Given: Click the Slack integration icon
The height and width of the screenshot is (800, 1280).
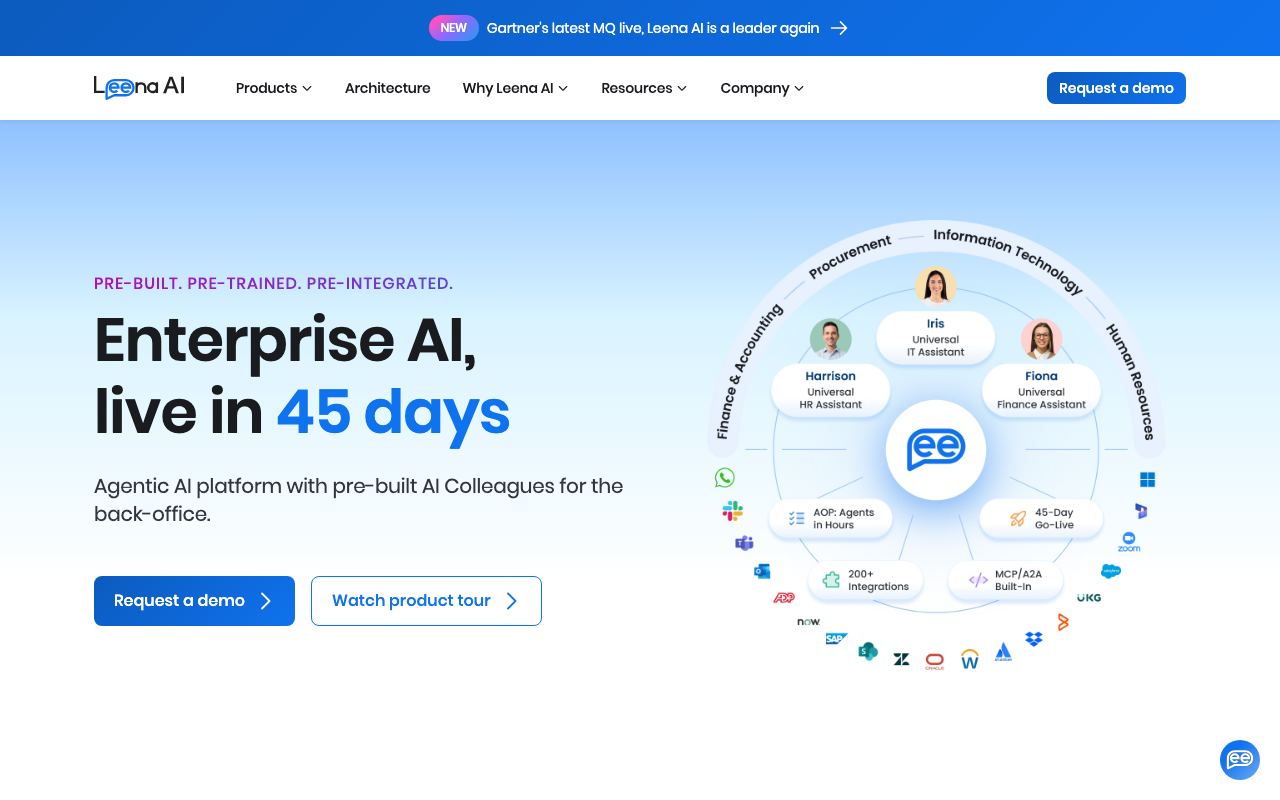Looking at the screenshot, I should tap(733, 511).
